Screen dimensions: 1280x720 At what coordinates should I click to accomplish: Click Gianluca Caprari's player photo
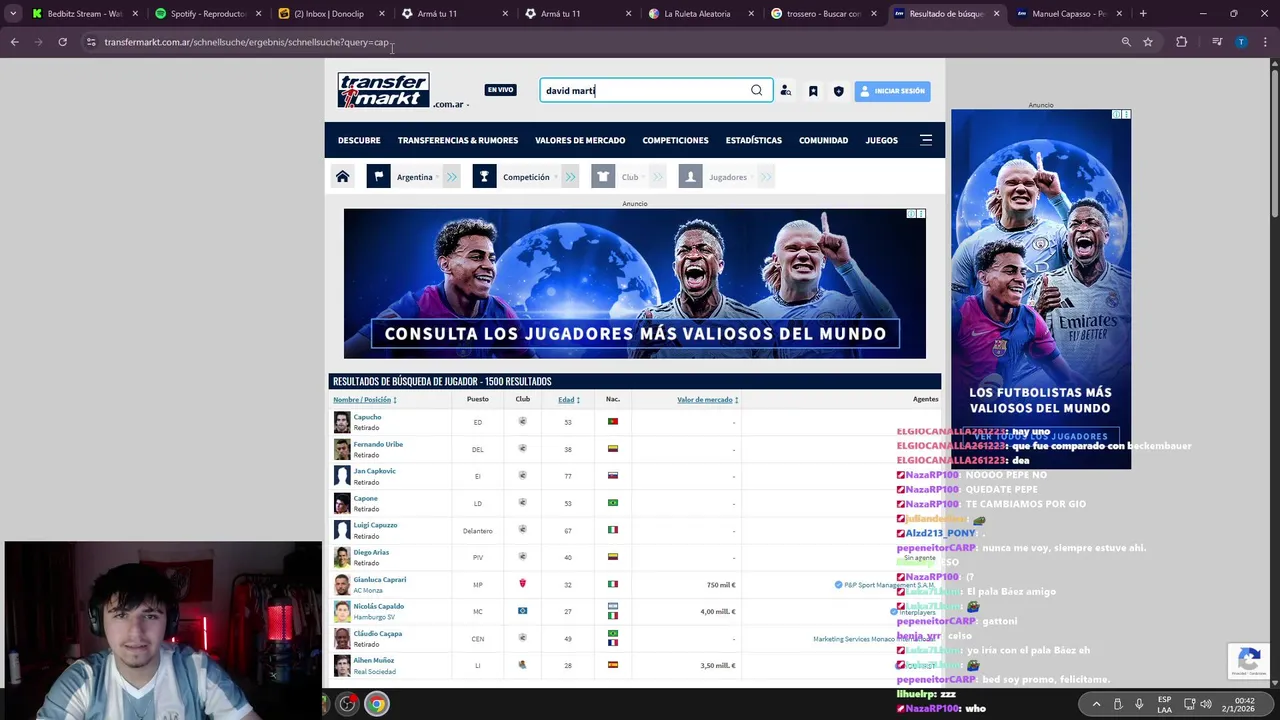pyautogui.click(x=342, y=584)
